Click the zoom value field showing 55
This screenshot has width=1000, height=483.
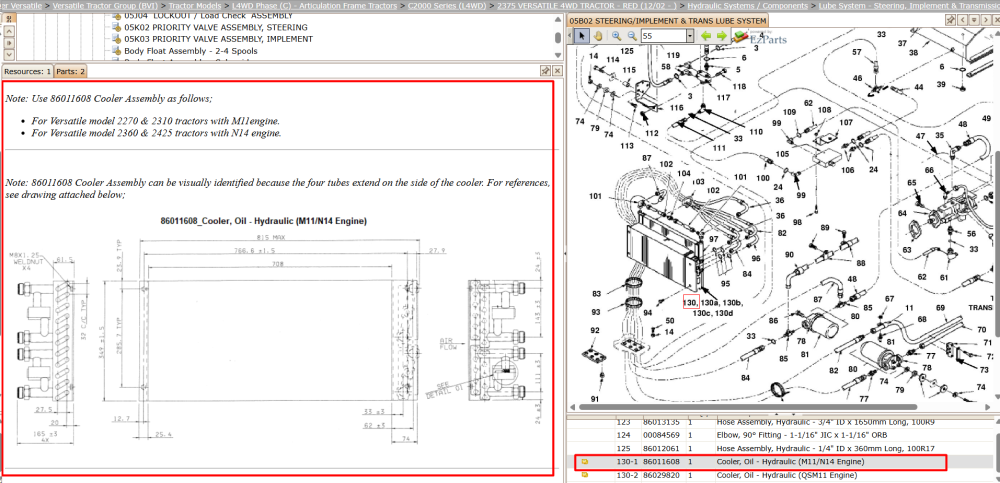(x=663, y=36)
